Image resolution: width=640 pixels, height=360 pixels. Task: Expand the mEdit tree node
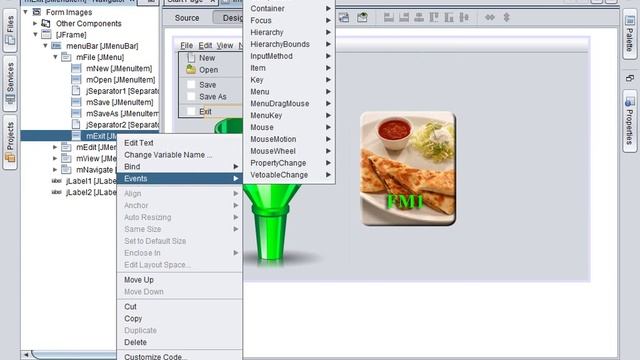[x=55, y=147]
